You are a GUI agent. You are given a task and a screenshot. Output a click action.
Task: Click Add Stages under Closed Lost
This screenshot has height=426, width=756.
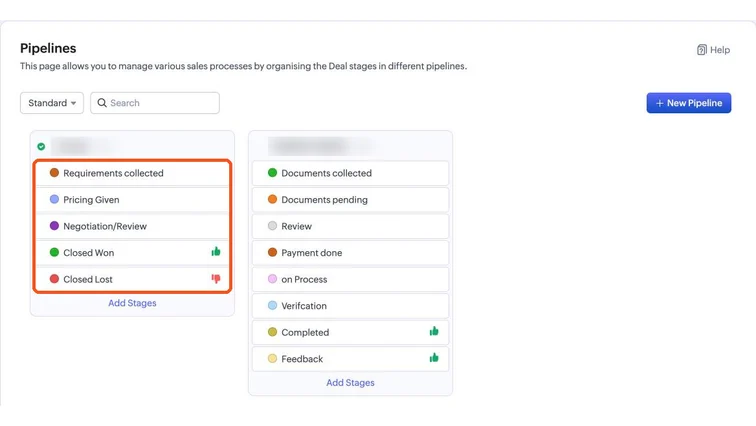[x=132, y=303]
